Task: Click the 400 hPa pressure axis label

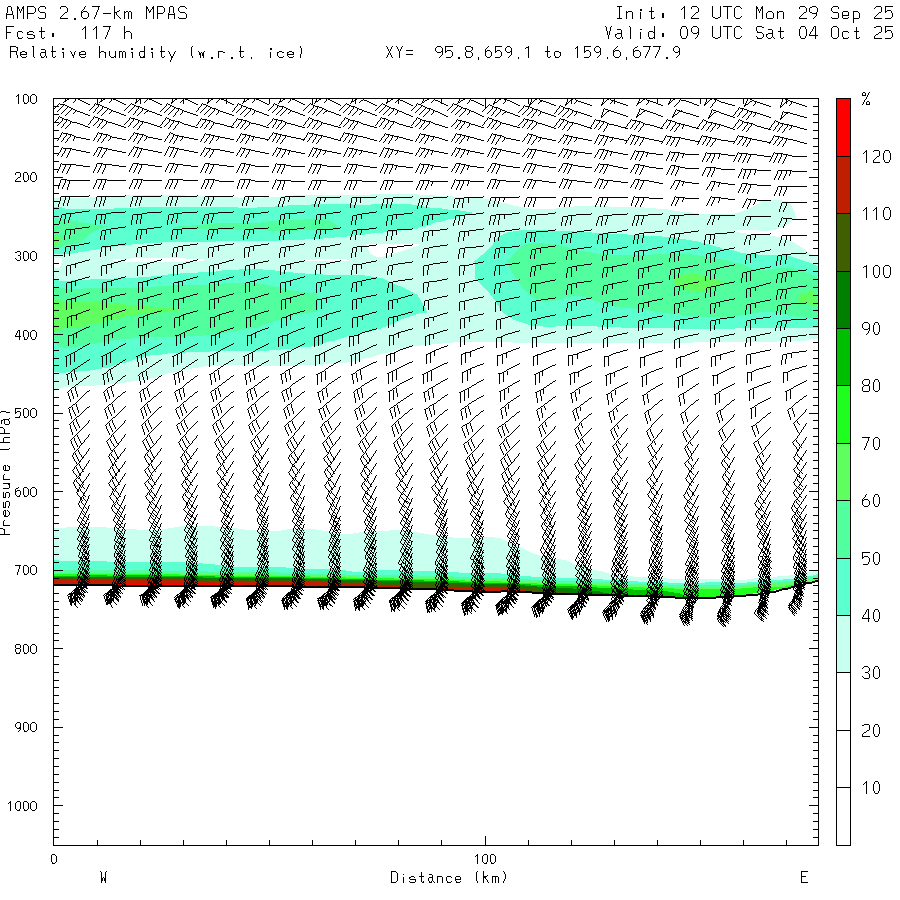Action: point(26,335)
